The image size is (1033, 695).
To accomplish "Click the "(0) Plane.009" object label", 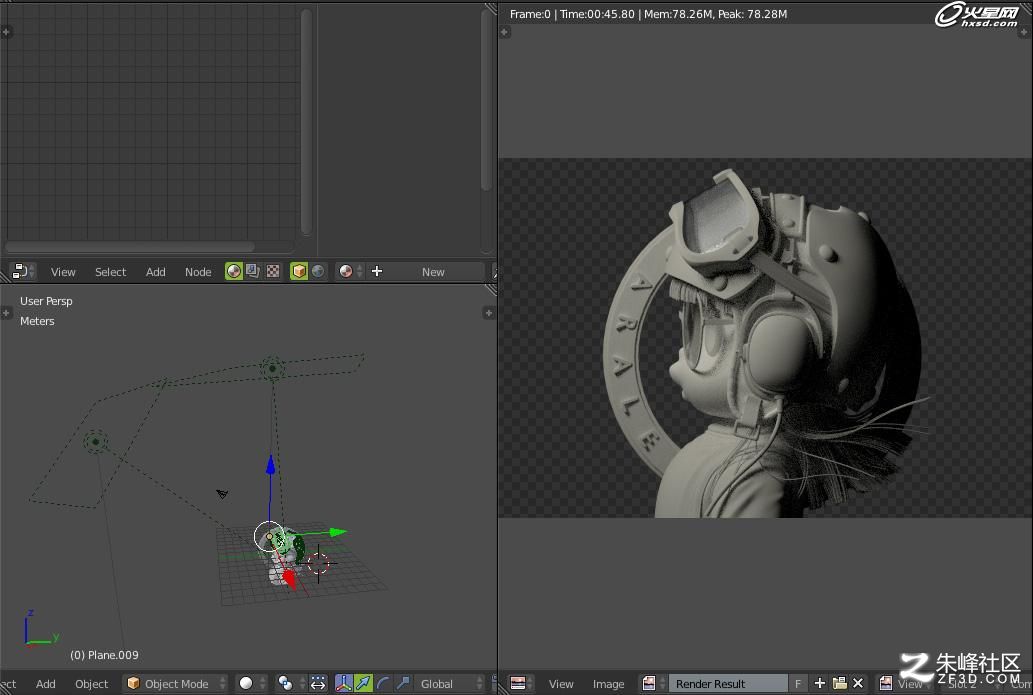I will (x=104, y=655).
